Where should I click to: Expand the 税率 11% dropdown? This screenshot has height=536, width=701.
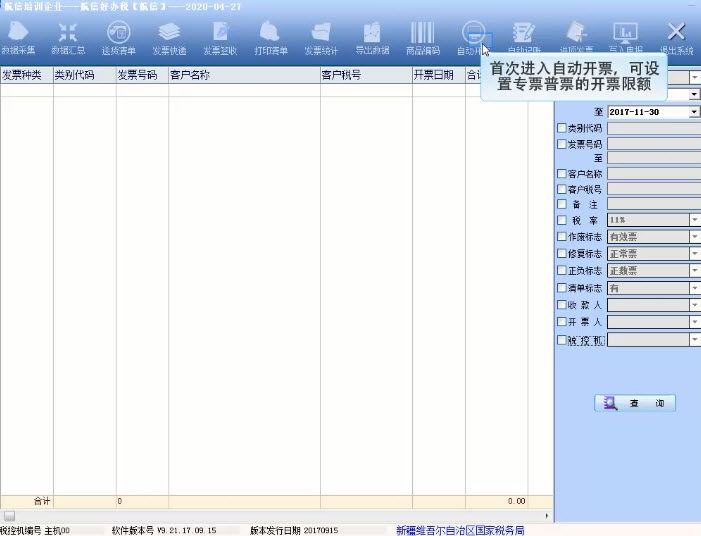pyautogui.click(x=694, y=220)
